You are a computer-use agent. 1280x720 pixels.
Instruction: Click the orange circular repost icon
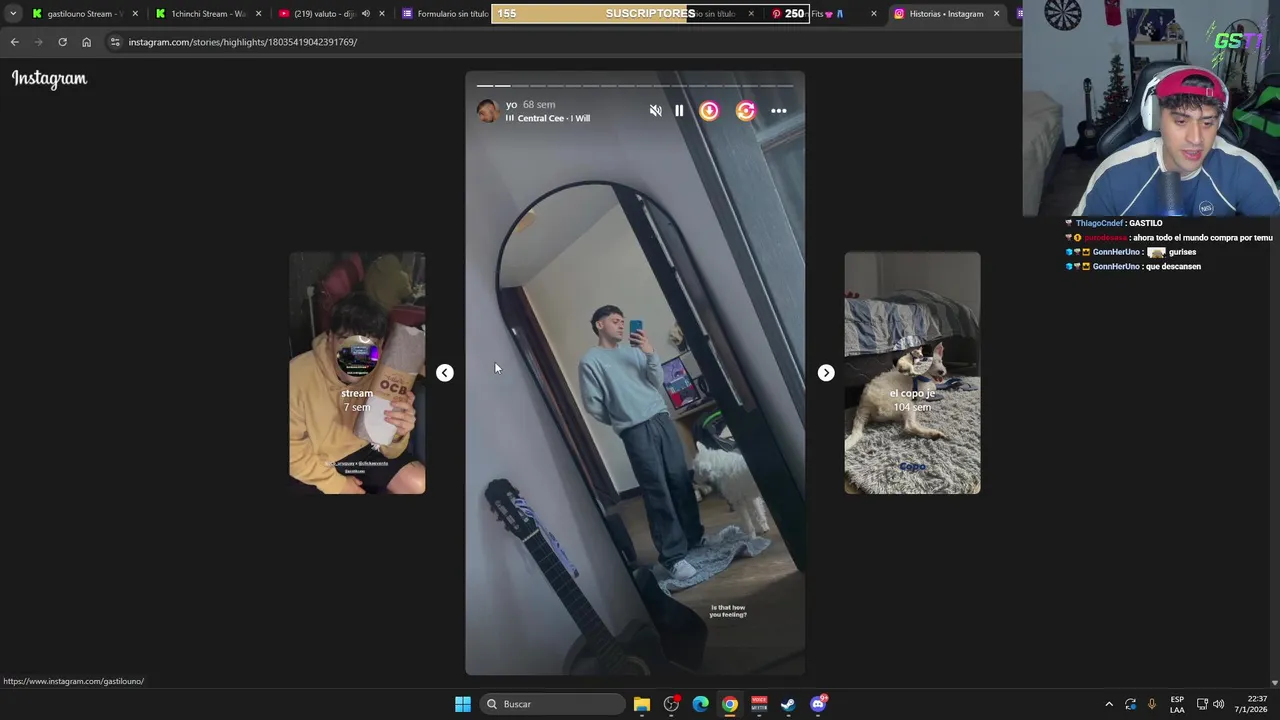pos(746,111)
